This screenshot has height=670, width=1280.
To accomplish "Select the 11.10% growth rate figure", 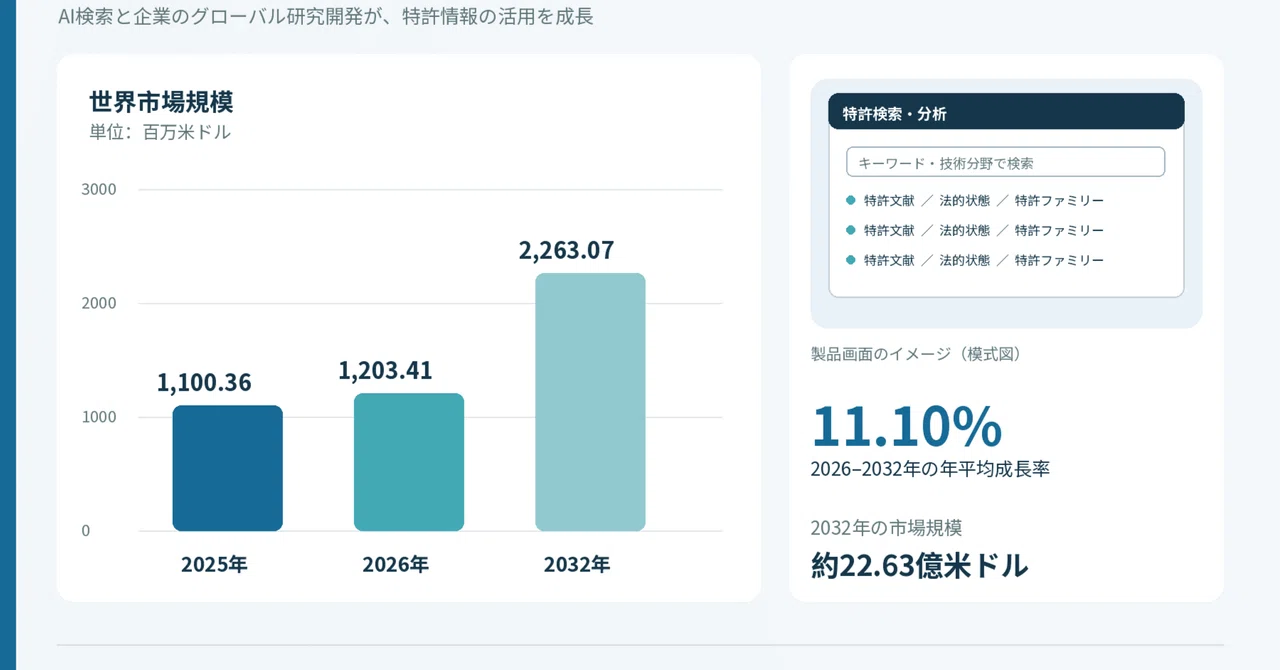I will pyautogui.click(x=906, y=427).
